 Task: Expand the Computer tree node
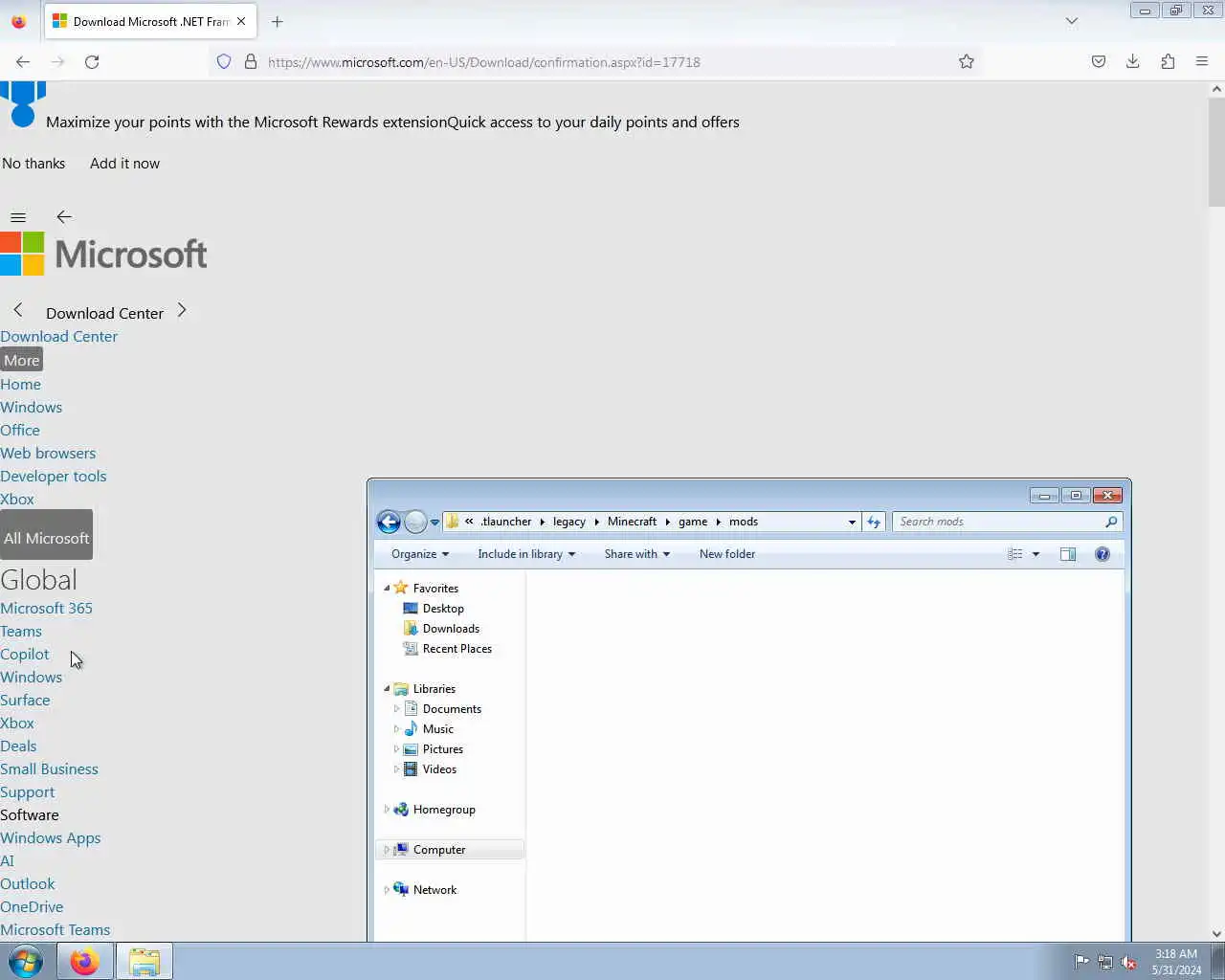pos(387,850)
